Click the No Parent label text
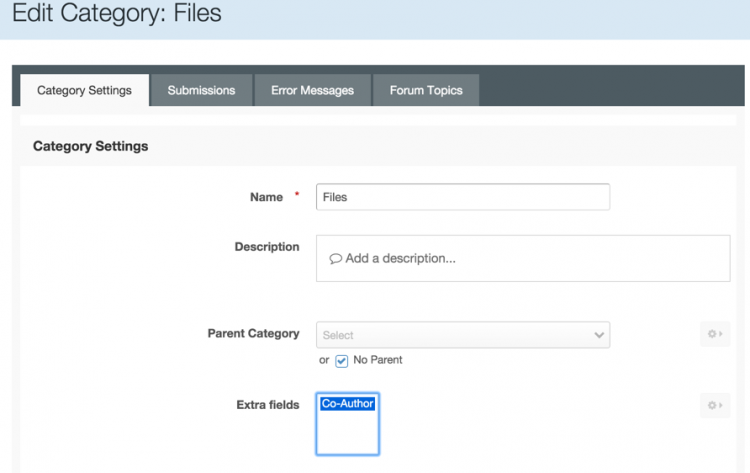This screenshot has width=750, height=473. tap(377, 360)
